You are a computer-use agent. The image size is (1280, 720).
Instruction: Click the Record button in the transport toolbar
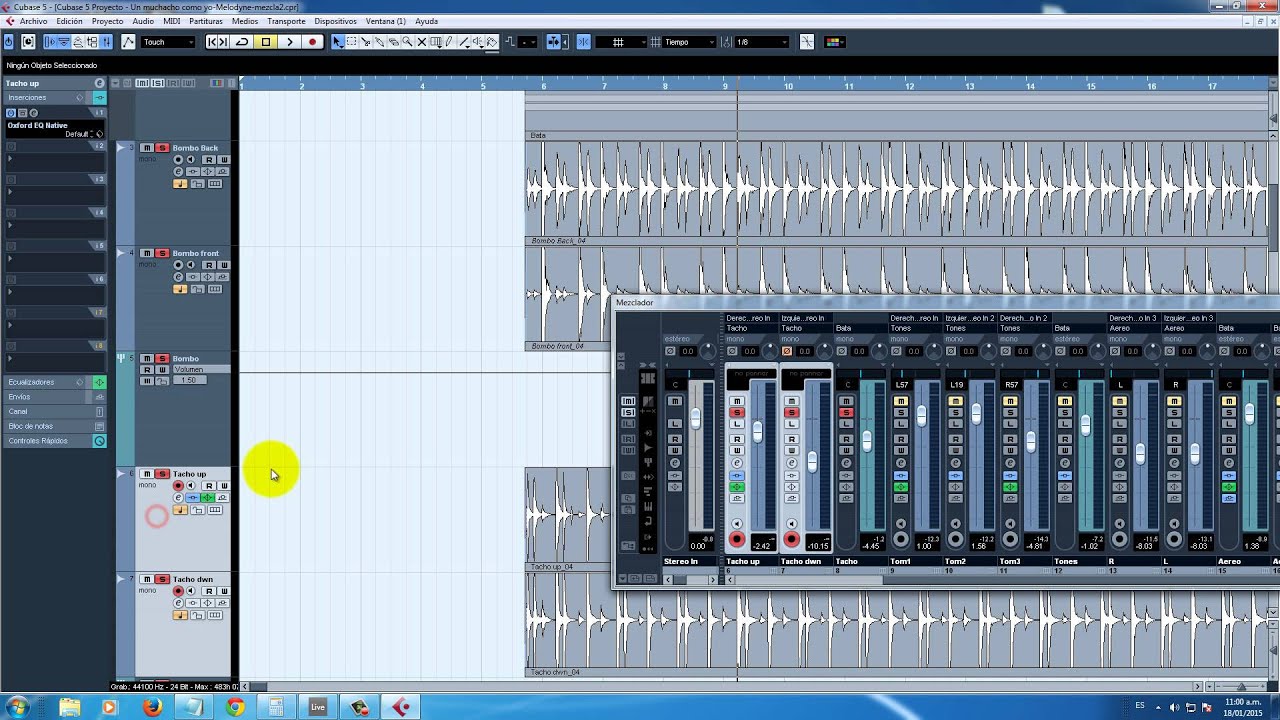pyautogui.click(x=313, y=42)
